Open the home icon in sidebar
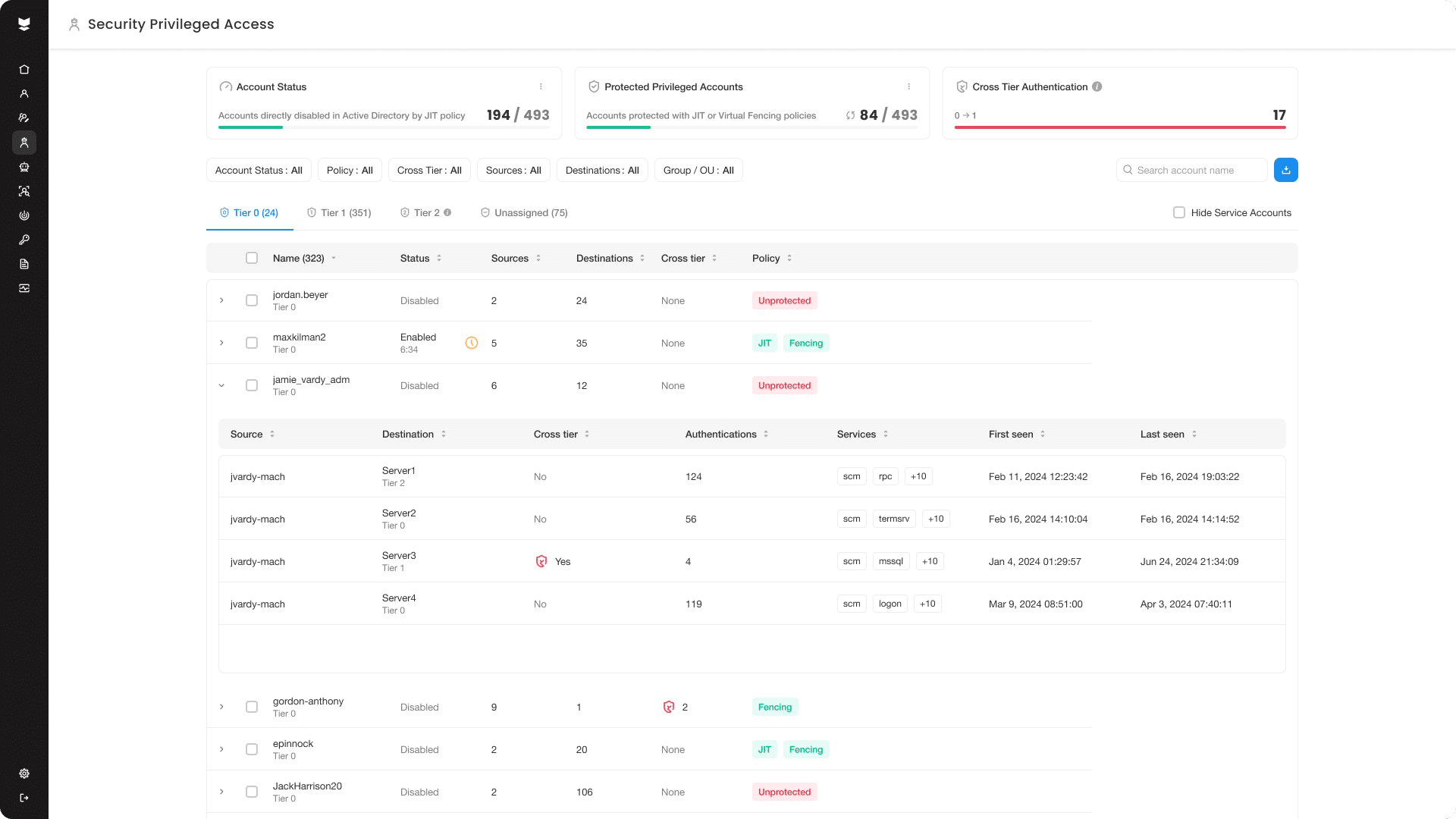The width and height of the screenshot is (1456, 819). 24,70
